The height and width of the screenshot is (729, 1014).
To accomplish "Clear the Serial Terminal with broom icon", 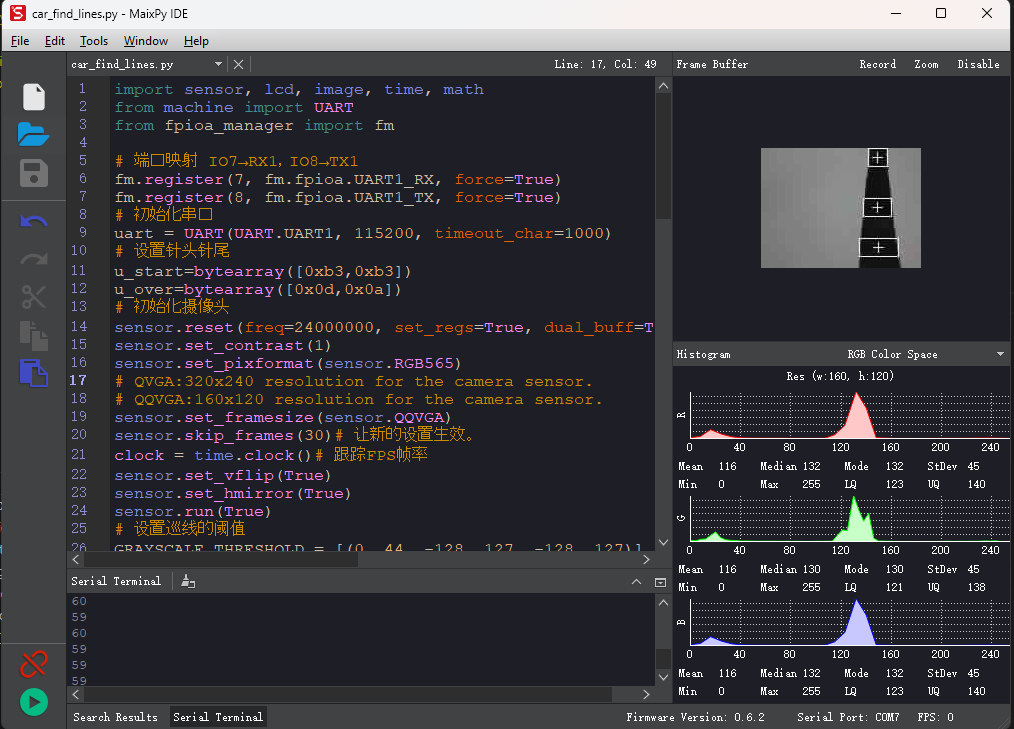I will tap(188, 581).
